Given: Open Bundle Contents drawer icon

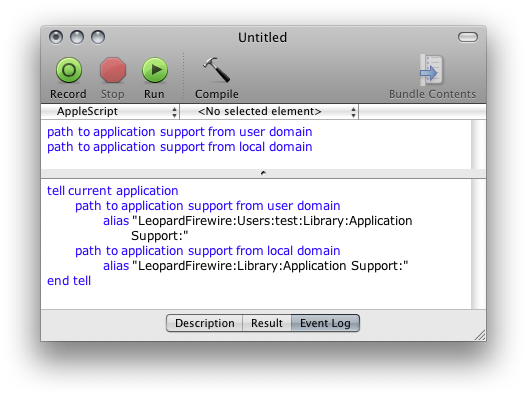Looking at the screenshot, I should click(x=432, y=70).
